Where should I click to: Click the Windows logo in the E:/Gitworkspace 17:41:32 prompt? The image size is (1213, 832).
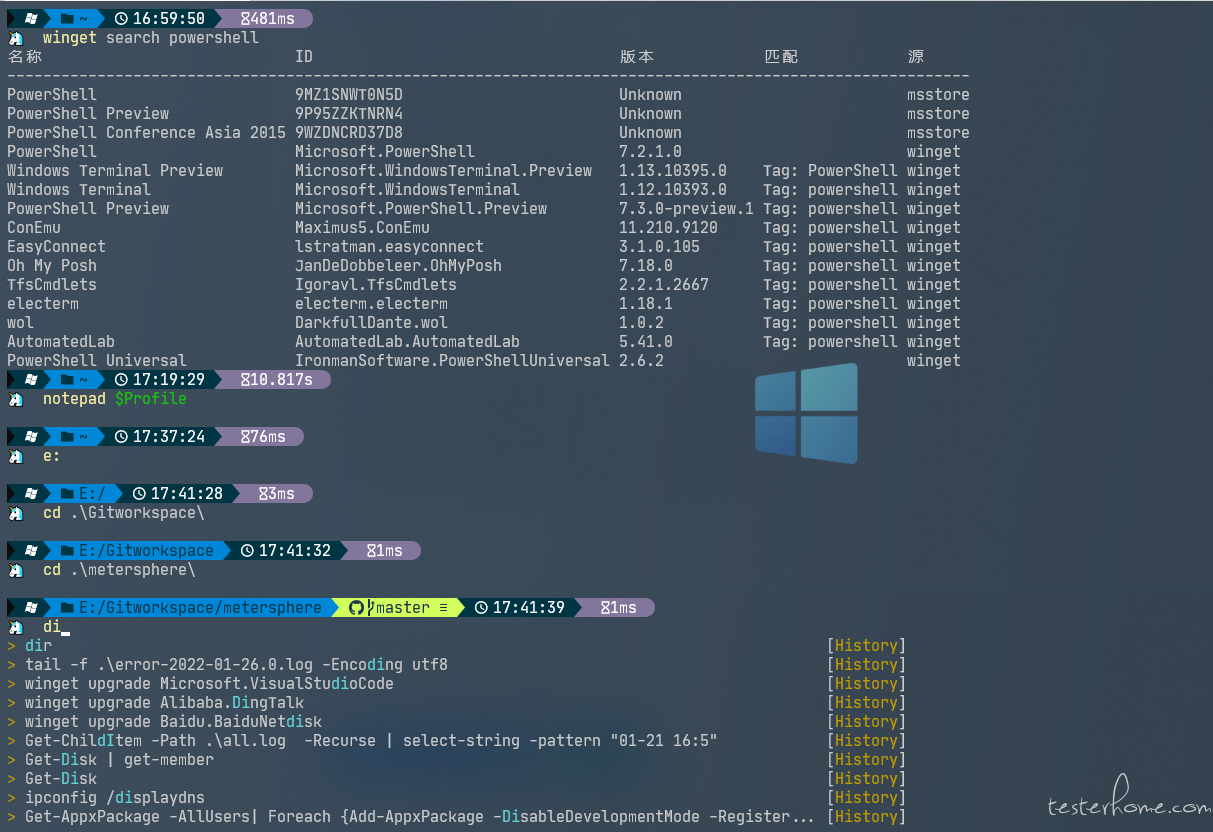(x=31, y=550)
